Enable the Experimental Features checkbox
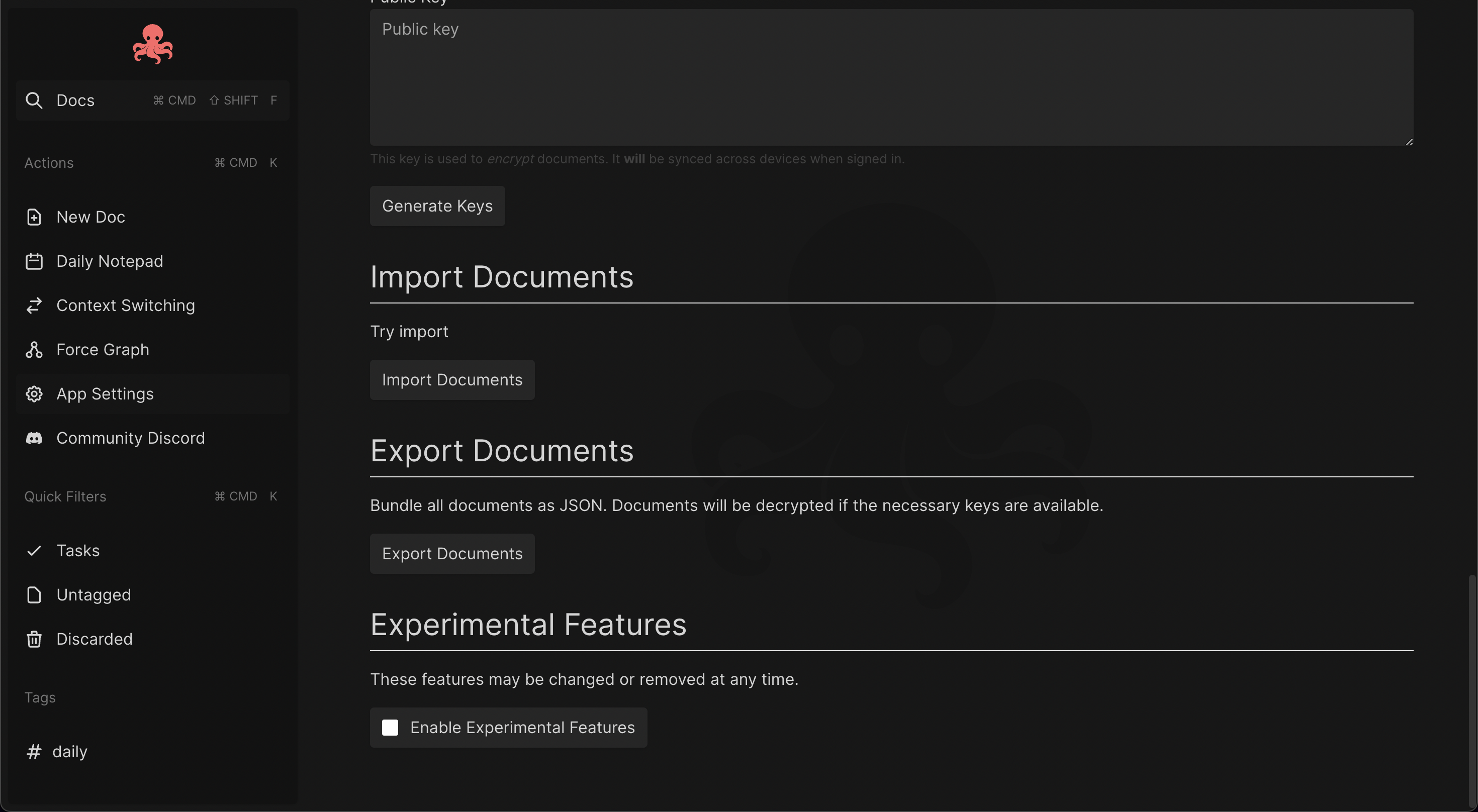This screenshot has height=812, width=1478. [390, 727]
